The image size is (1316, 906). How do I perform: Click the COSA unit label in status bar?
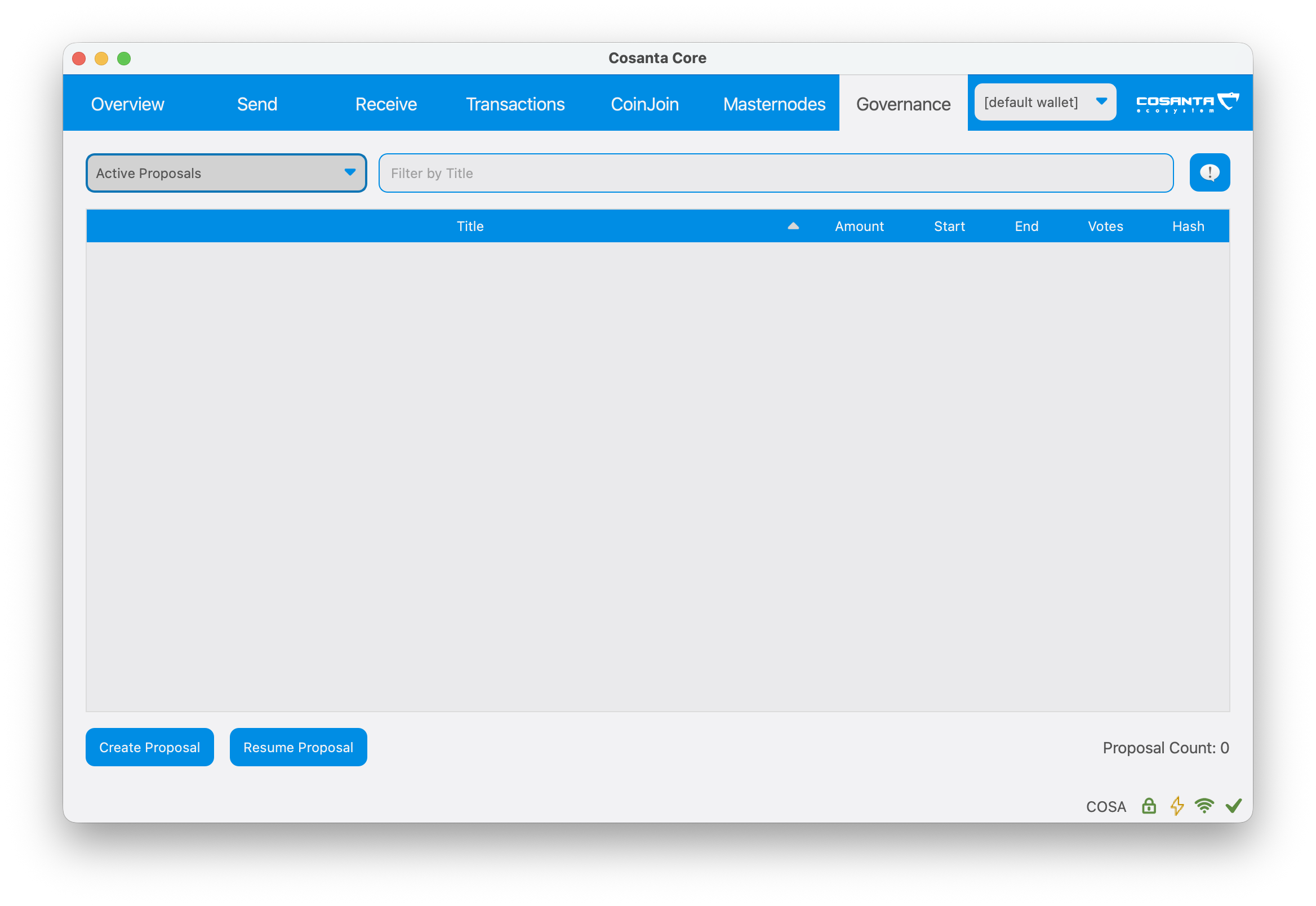[1106, 807]
